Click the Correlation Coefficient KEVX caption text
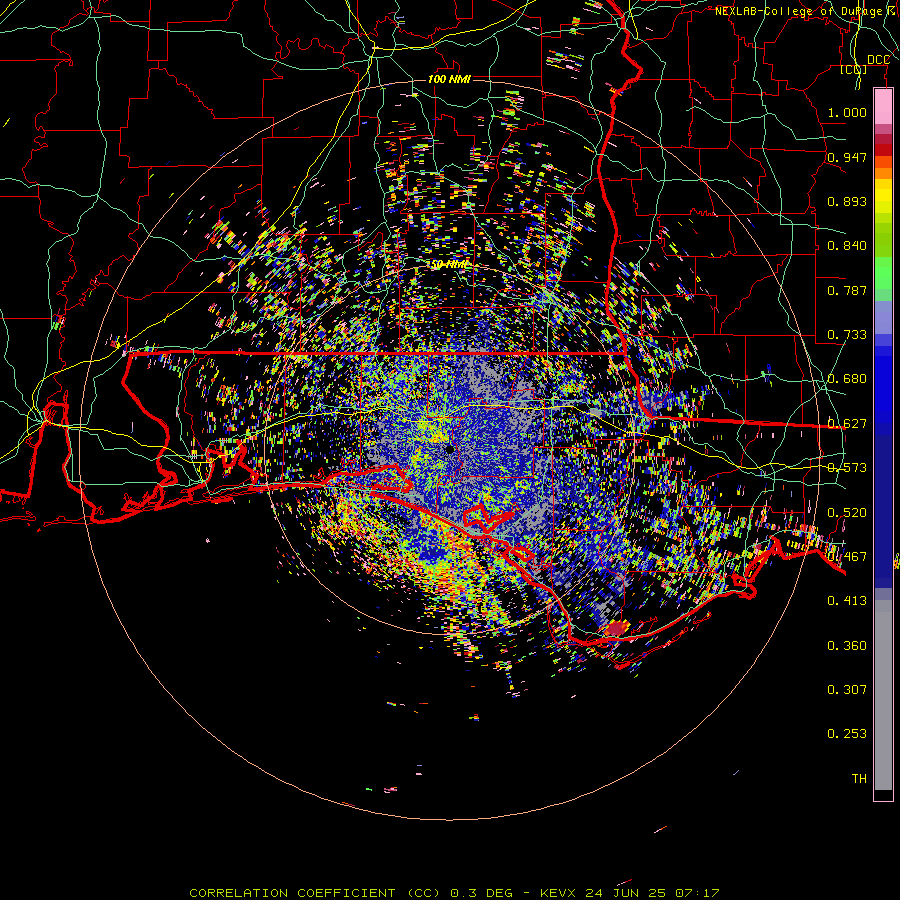 coord(455,893)
